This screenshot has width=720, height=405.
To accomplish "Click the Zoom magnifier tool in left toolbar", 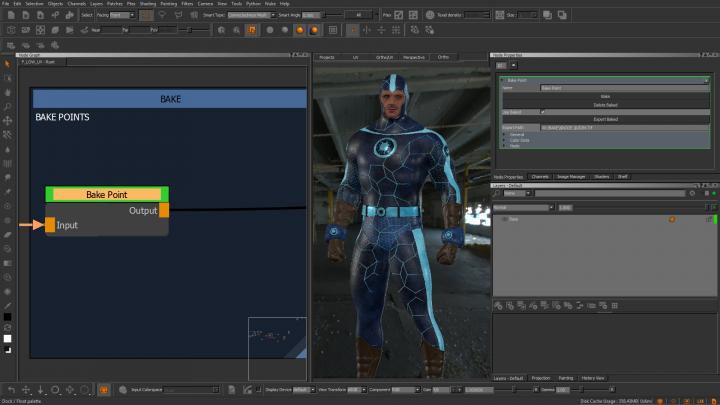I will (x=8, y=106).
